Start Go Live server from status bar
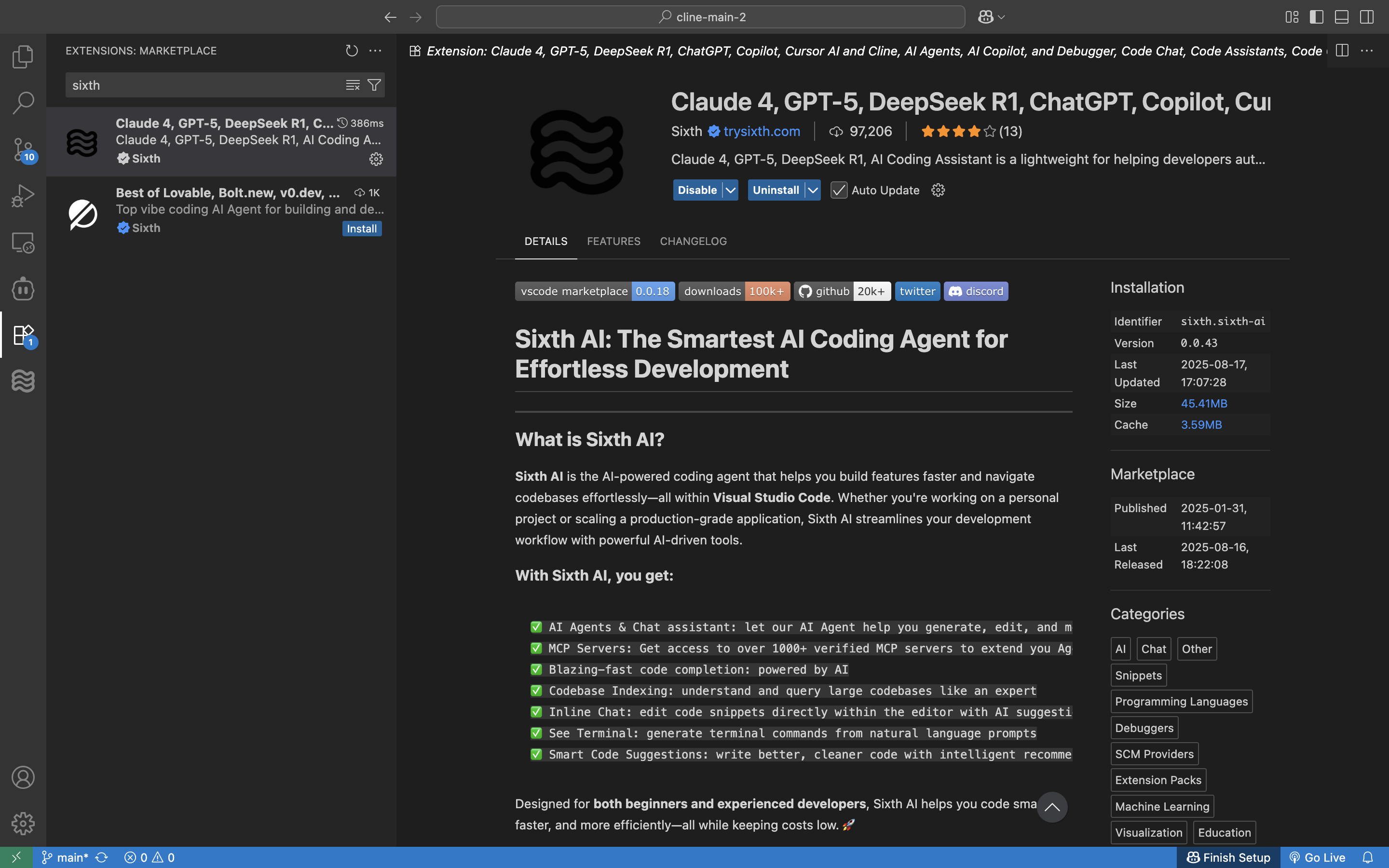The height and width of the screenshot is (868, 1389). (x=1317, y=857)
